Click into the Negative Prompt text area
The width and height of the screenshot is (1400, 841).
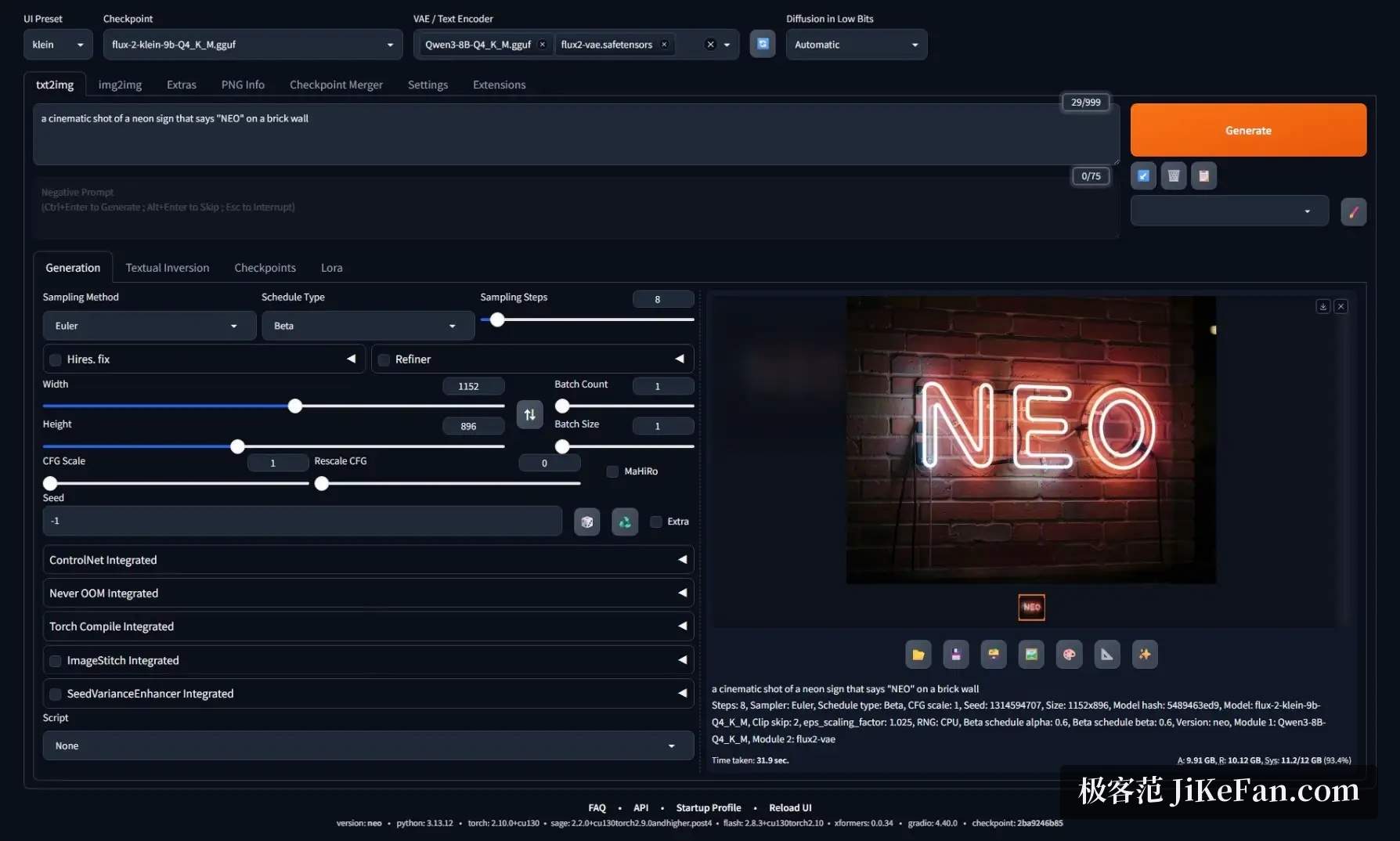(576, 208)
